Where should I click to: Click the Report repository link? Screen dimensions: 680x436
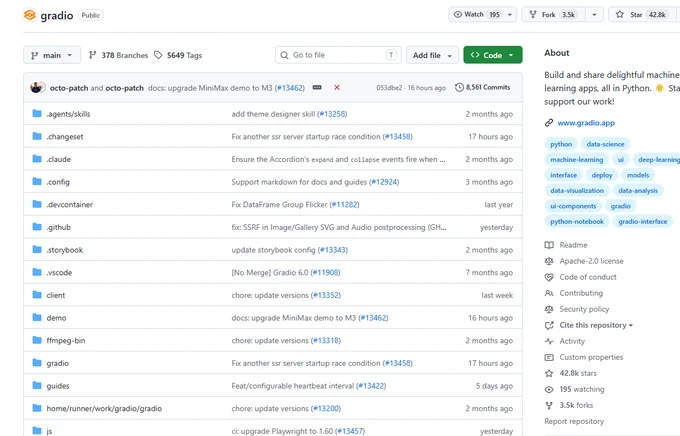(574, 421)
